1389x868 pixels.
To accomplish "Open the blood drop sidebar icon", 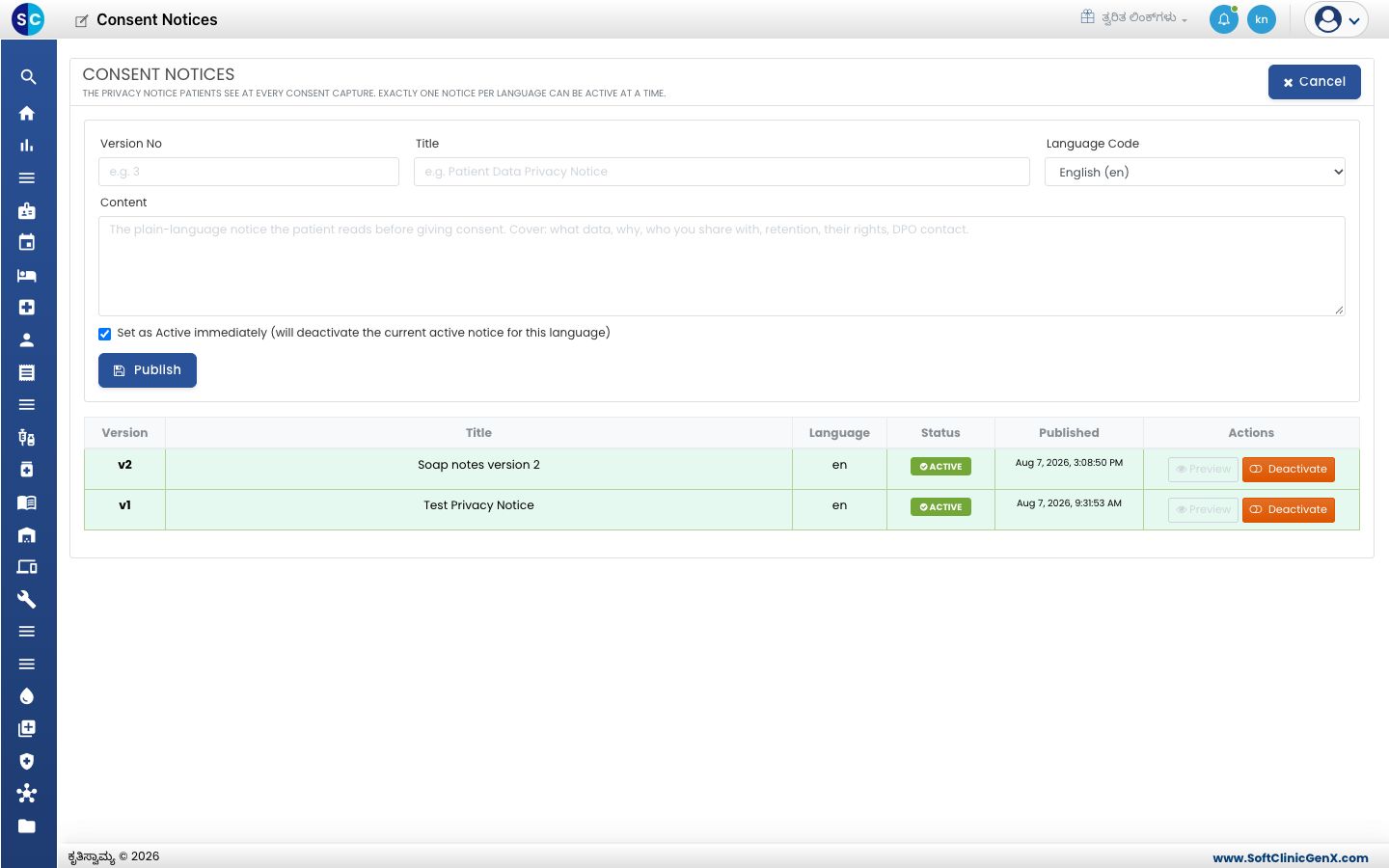I will click(x=27, y=696).
